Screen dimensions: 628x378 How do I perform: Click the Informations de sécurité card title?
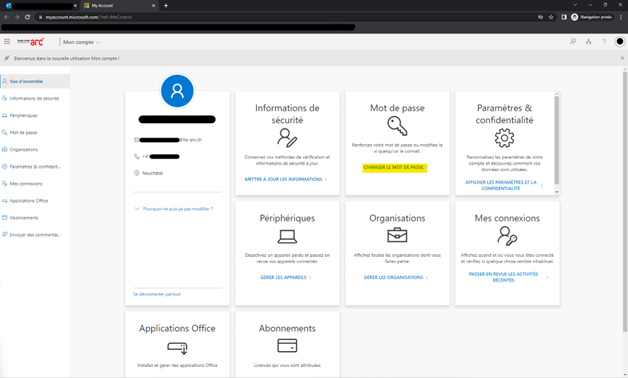pos(287,114)
